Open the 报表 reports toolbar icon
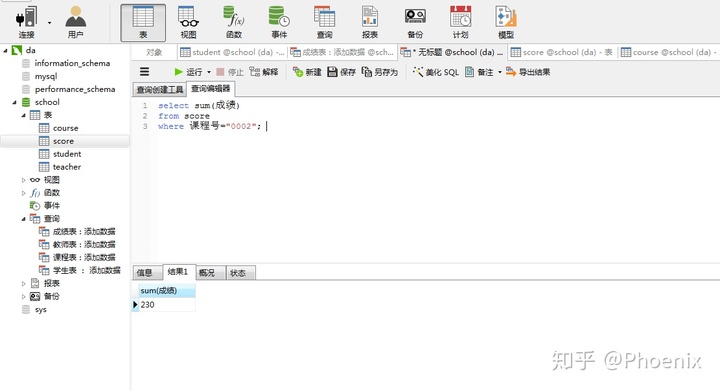The height and width of the screenshot is (391, 720). click(x=370, y=22)
